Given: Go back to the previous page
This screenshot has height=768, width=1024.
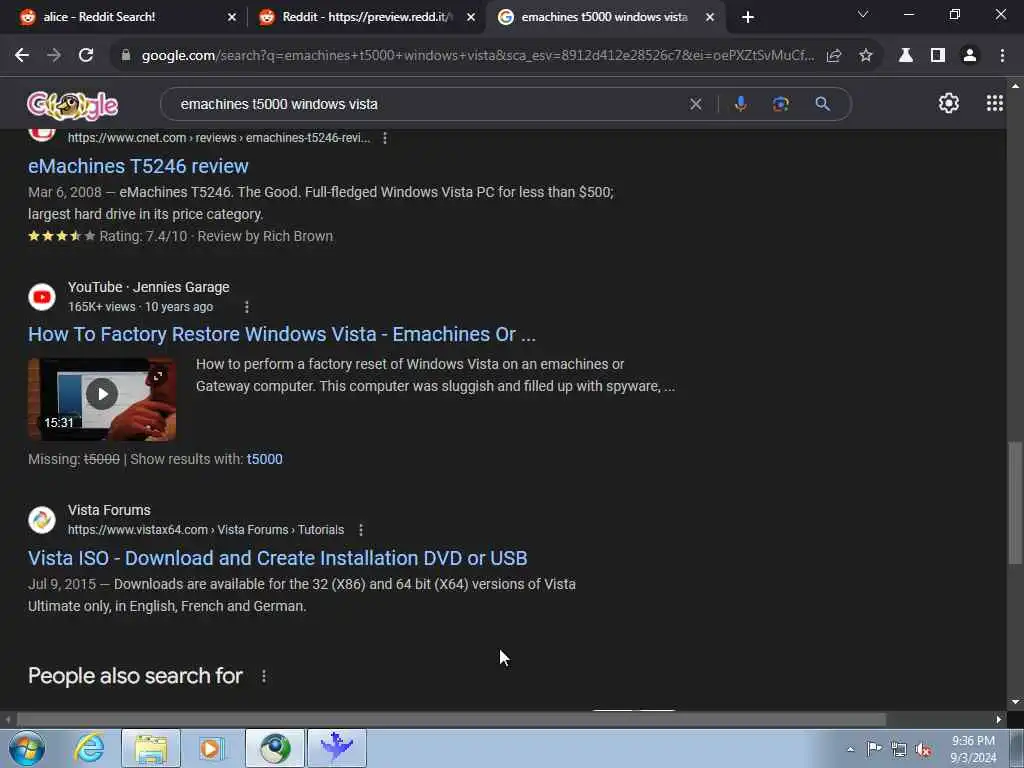Looking at the screenshot, I should 22,56.
